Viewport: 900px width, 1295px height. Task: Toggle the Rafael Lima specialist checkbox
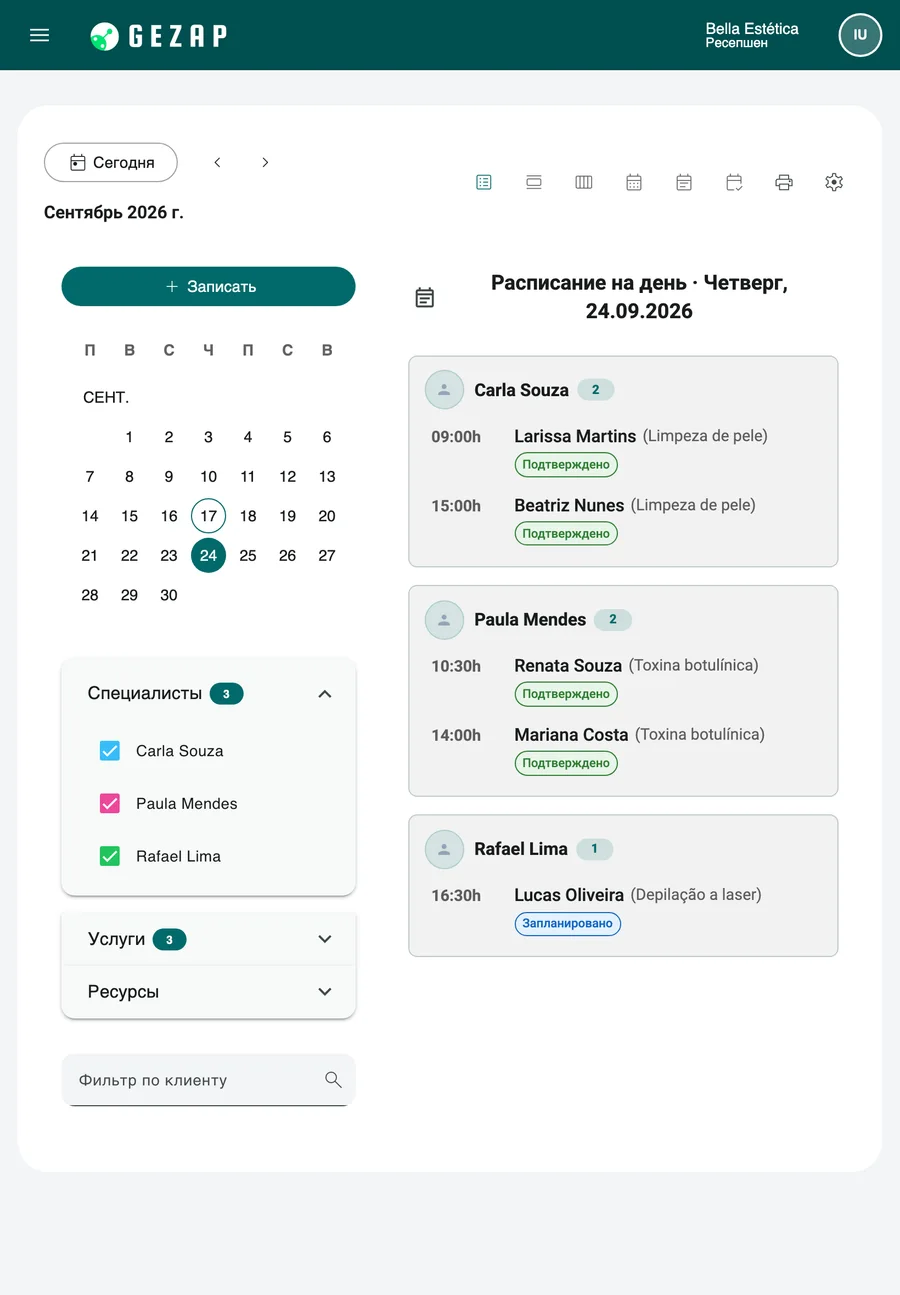(110, 856)
